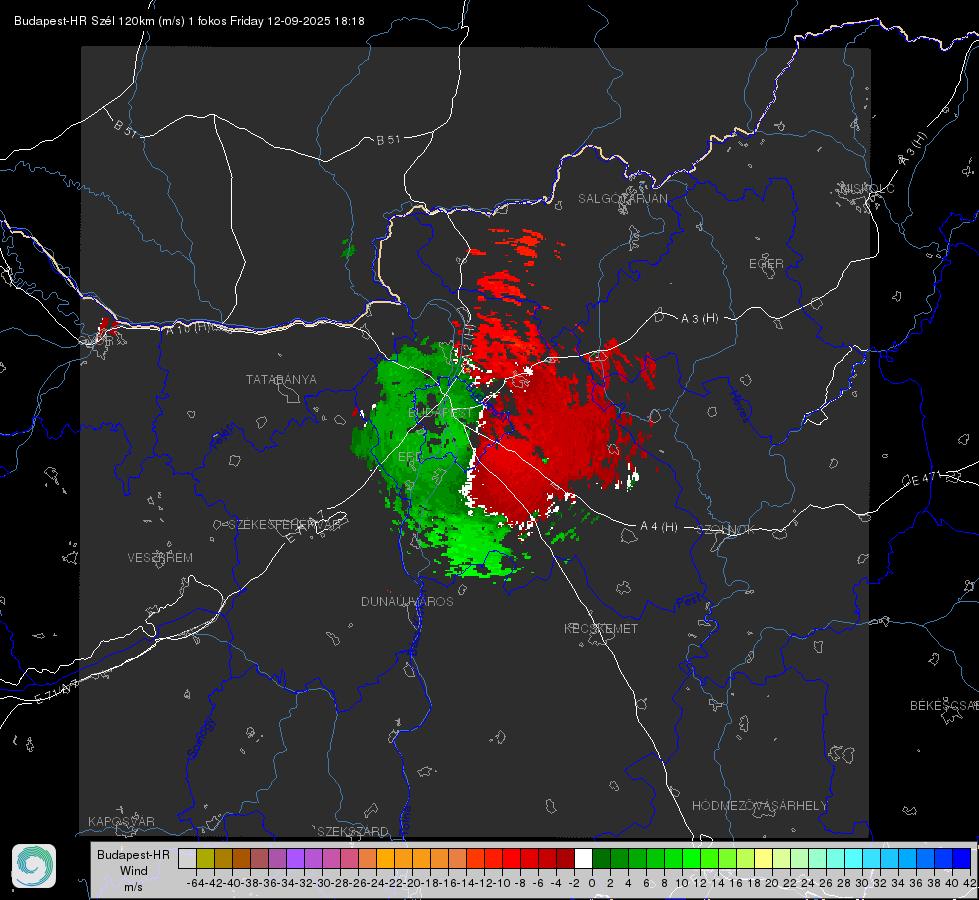Select the HÓDMEZŐVÁSÁRHELY city label

(759, 806)
